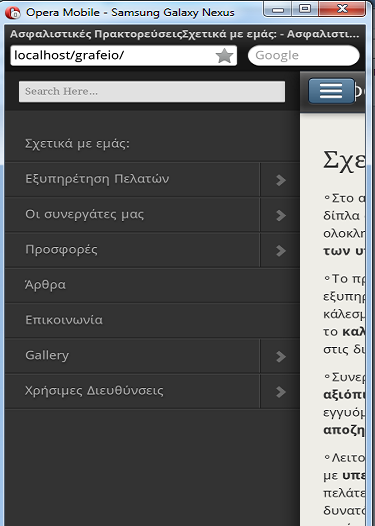
Task: Click the Opera logo in title bar
Action: 13,13
